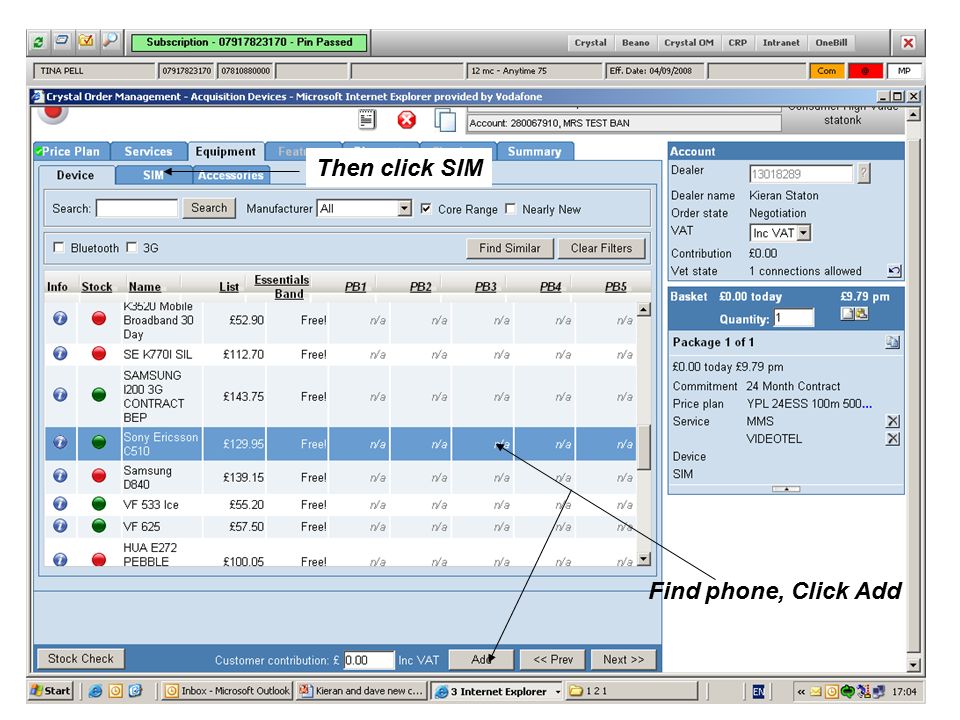Click the Clear Filters button
This screenshot has height=720, width=960.
point(601,248)
